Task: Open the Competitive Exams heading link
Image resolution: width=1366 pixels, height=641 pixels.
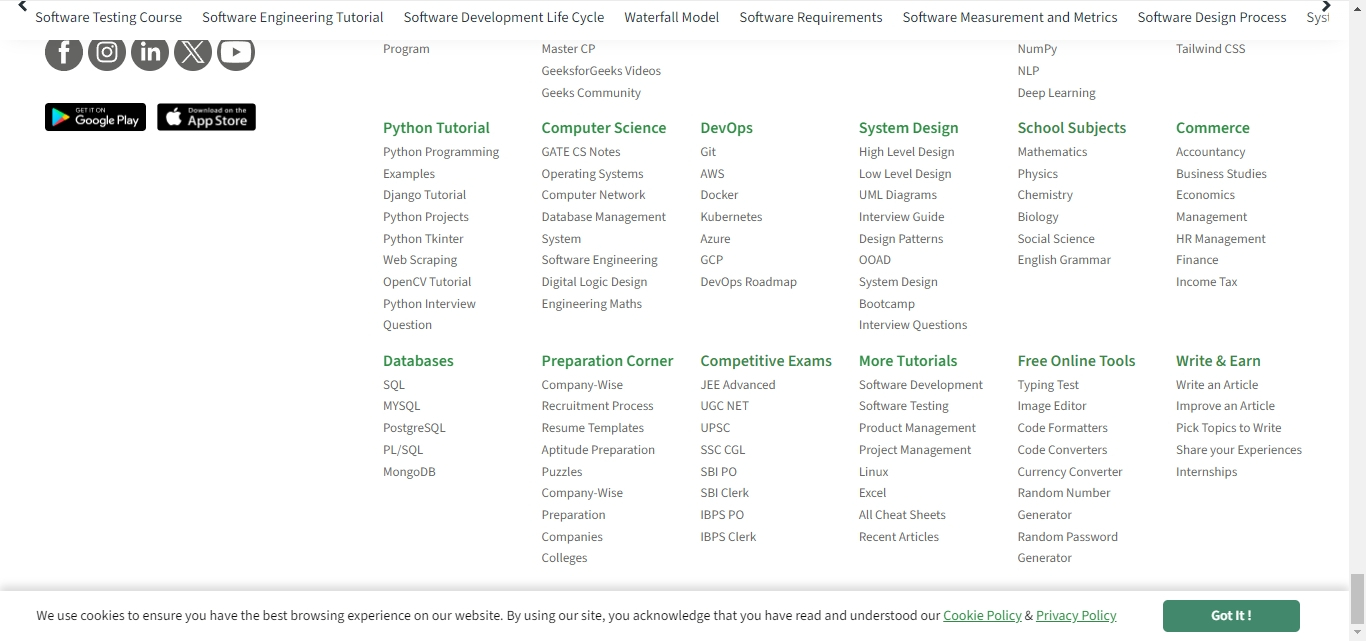Action: [766, 361]
